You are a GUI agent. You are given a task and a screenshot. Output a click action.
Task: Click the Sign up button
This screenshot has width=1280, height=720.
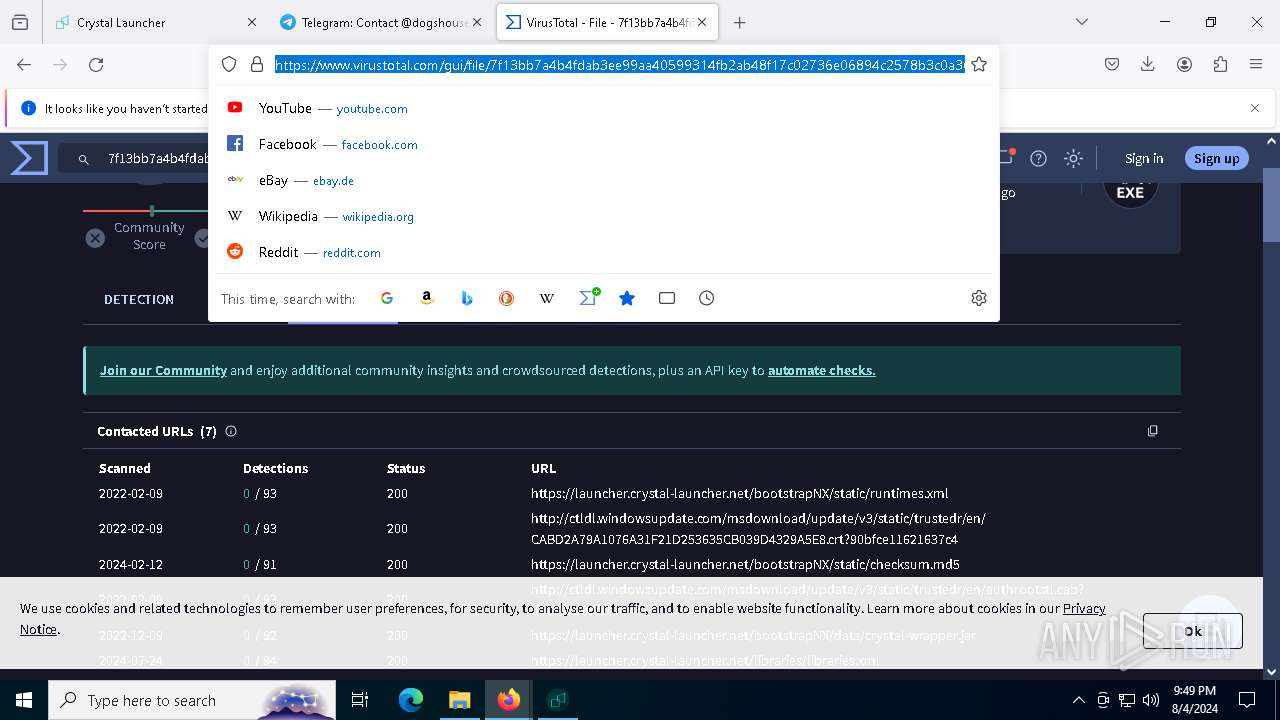(x=1216, y=158)
